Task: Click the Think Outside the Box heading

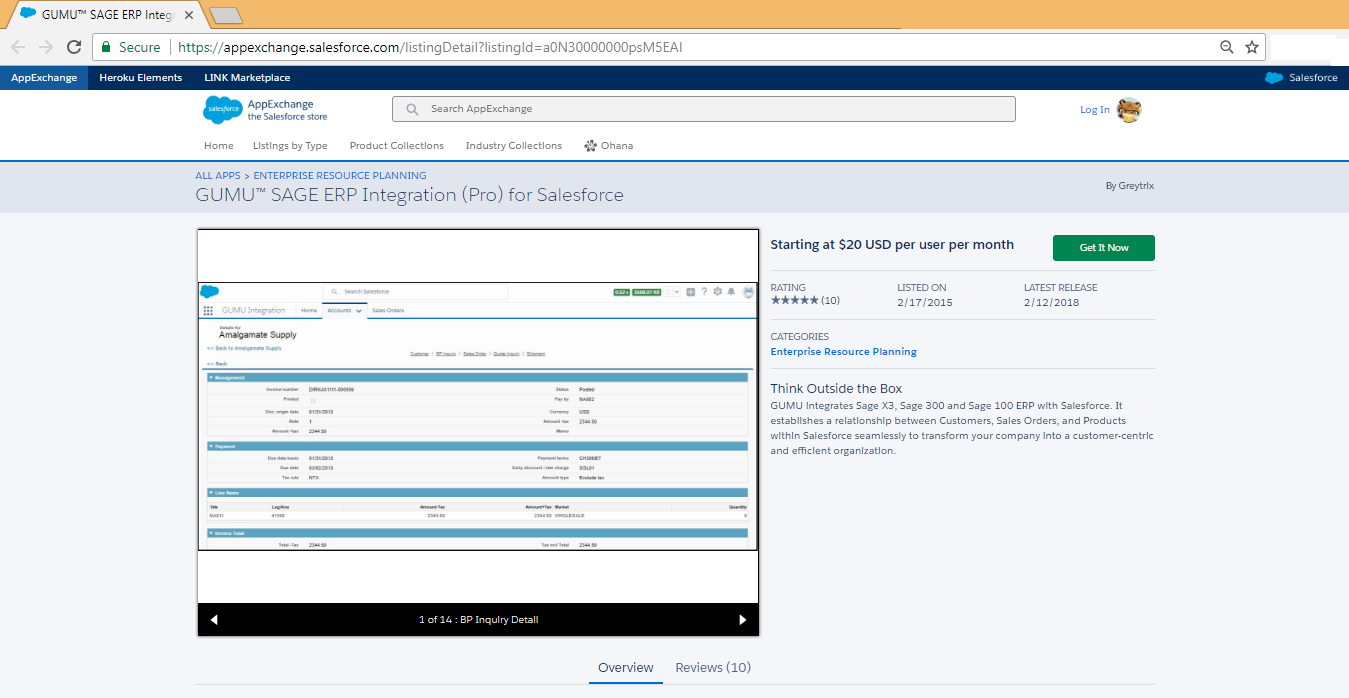Action: [x=836, y=389]
